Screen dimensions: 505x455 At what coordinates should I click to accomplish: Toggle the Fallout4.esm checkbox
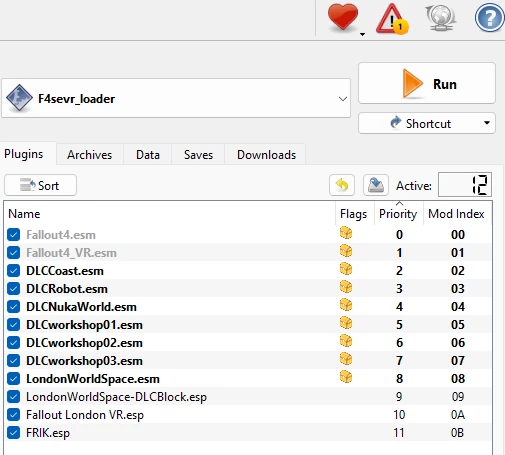(x=14, y=235)
